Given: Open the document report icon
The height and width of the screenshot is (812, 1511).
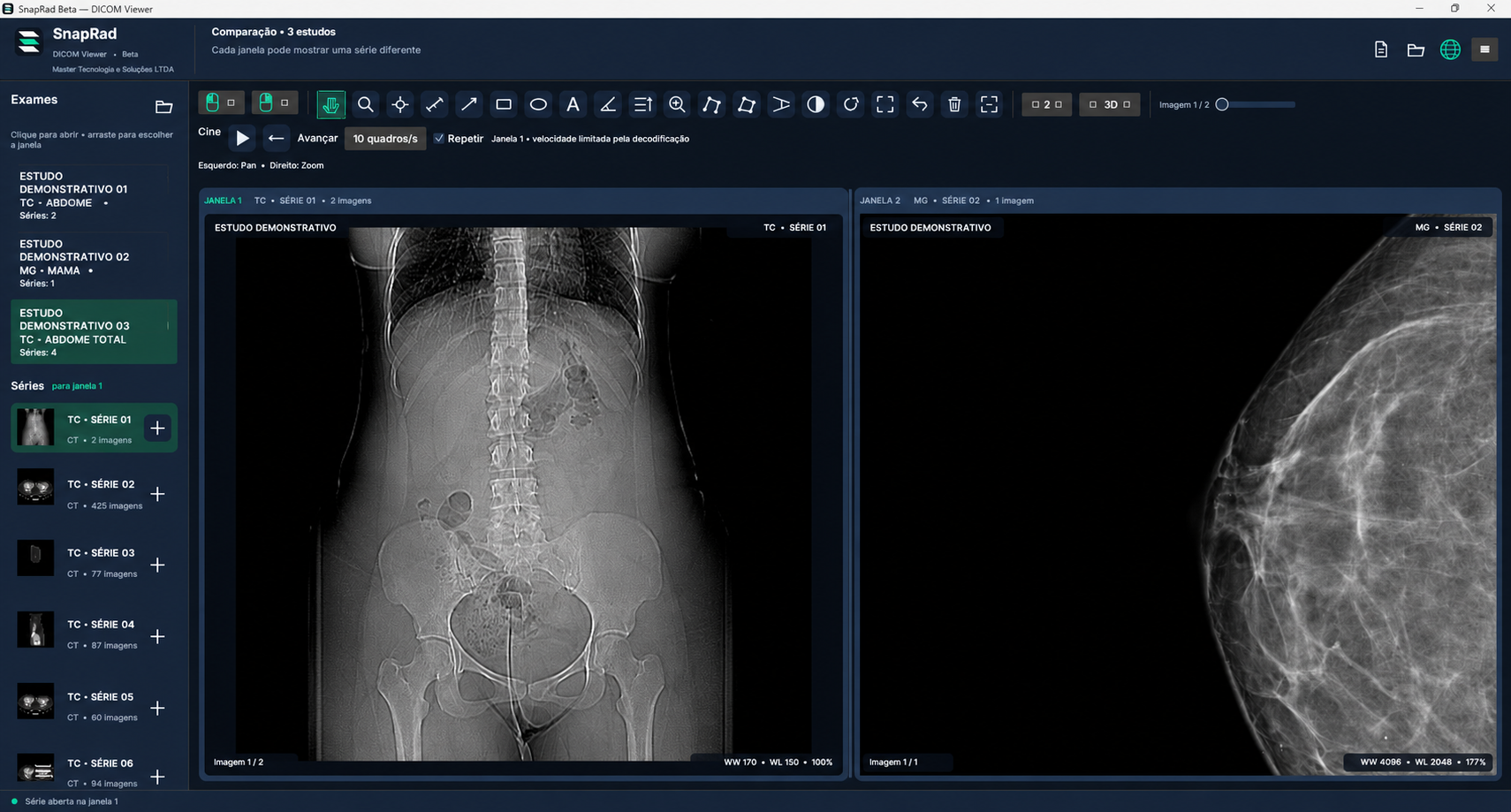Looking at the screenshot, I should [1381, 49].
